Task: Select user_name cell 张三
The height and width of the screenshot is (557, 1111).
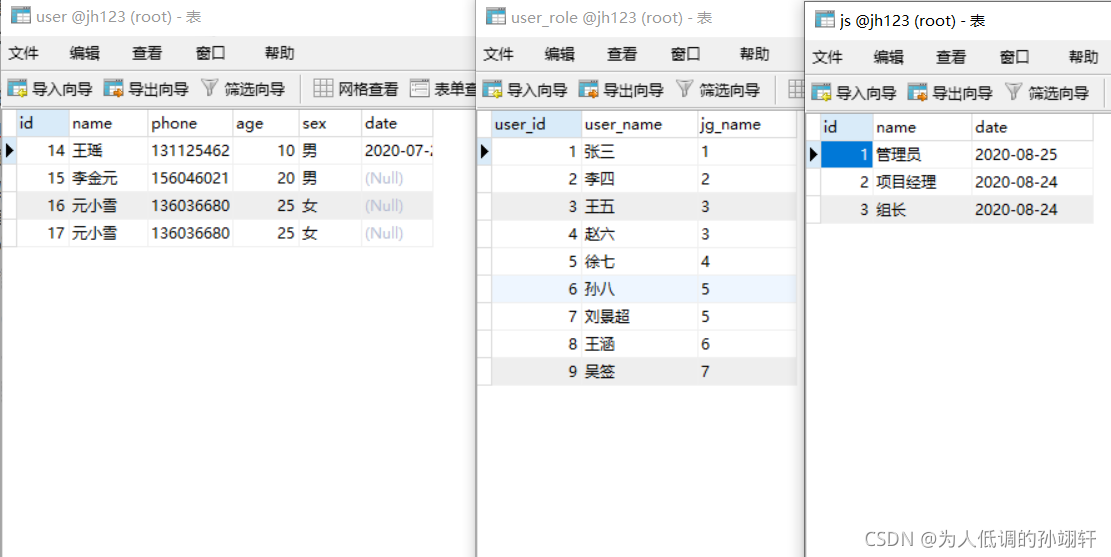Action: pyautogui.click(x=640, y=151)
